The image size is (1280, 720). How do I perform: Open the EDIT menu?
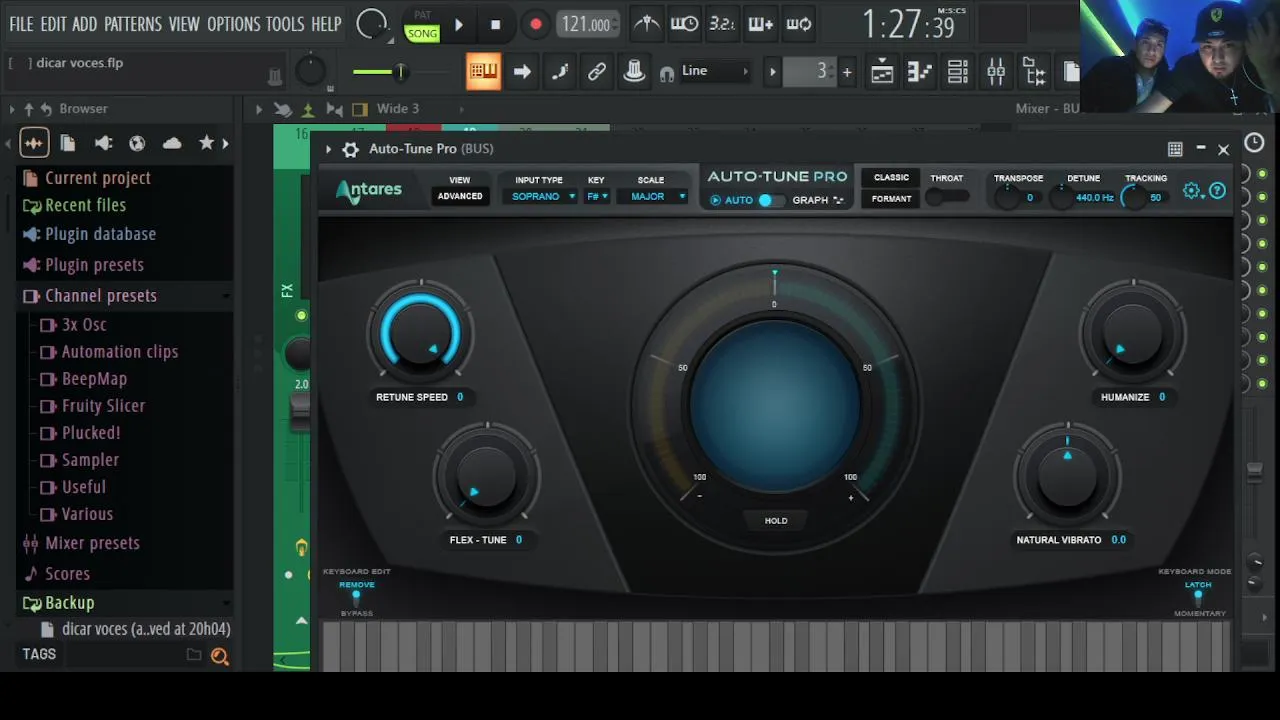pos(53,24)
